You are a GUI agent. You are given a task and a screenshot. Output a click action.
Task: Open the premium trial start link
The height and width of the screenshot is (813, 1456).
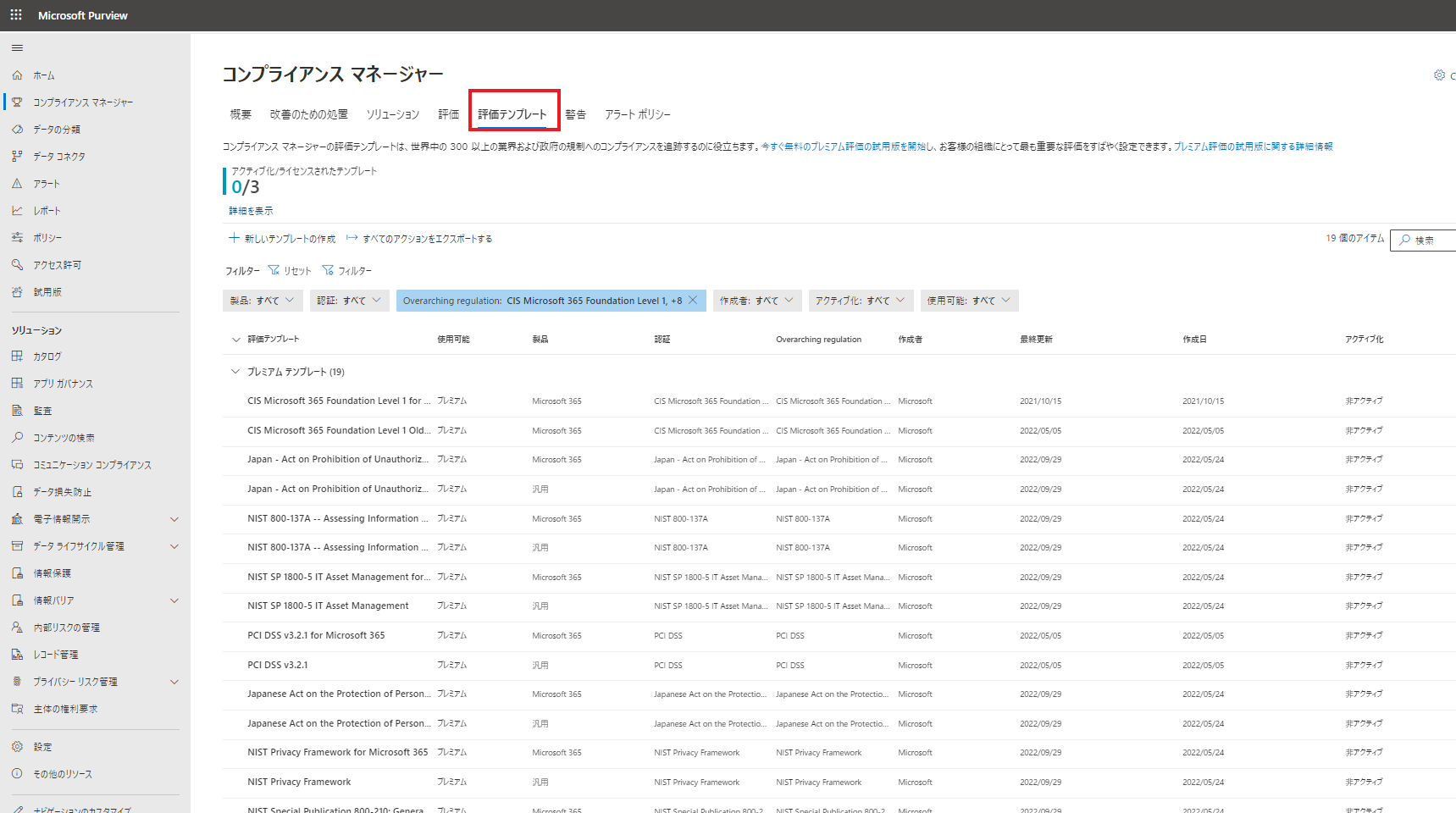coord(843,147)
